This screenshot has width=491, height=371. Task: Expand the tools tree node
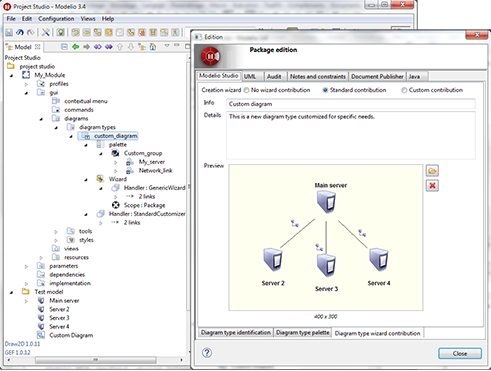tap(56, 231)
